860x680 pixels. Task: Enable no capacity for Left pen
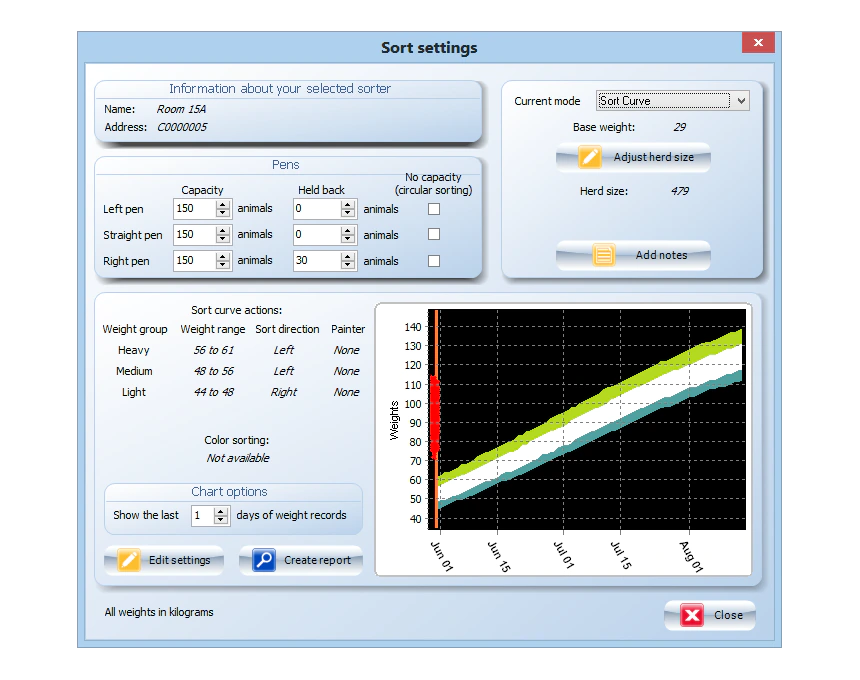(x=434, y=209)
